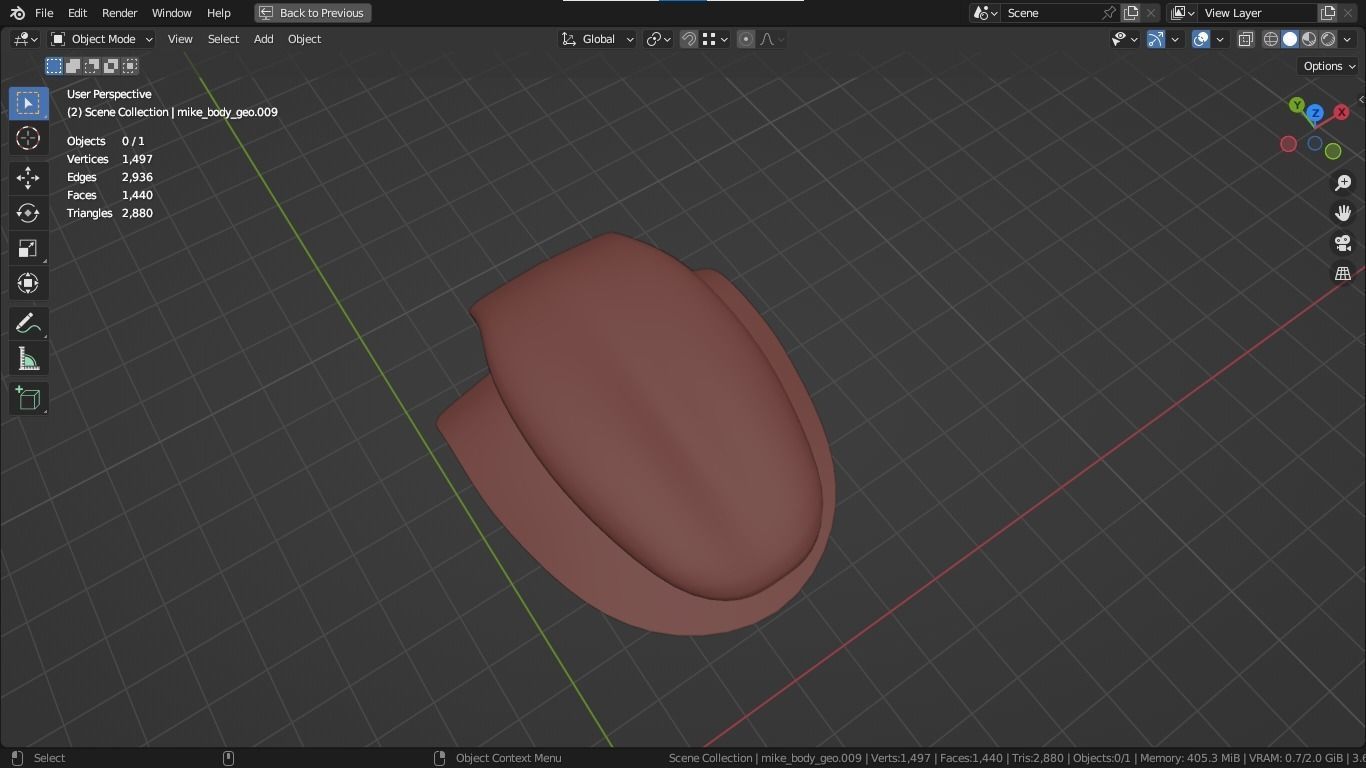Switch to rendered viewport shading
This screenshot has height=768, width=1366.
[x=1328, y=39]
